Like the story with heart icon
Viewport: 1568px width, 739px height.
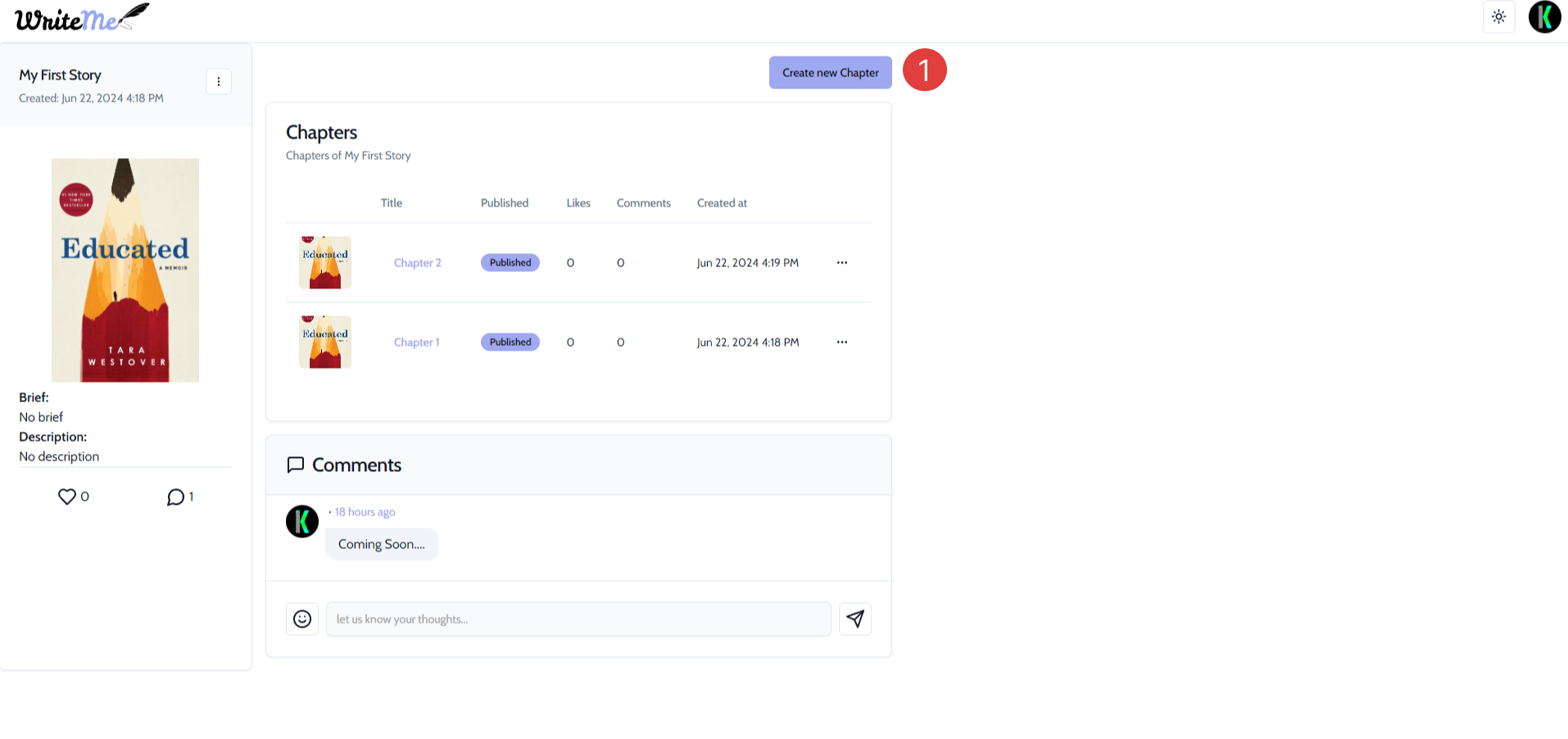tap(67, 496)
